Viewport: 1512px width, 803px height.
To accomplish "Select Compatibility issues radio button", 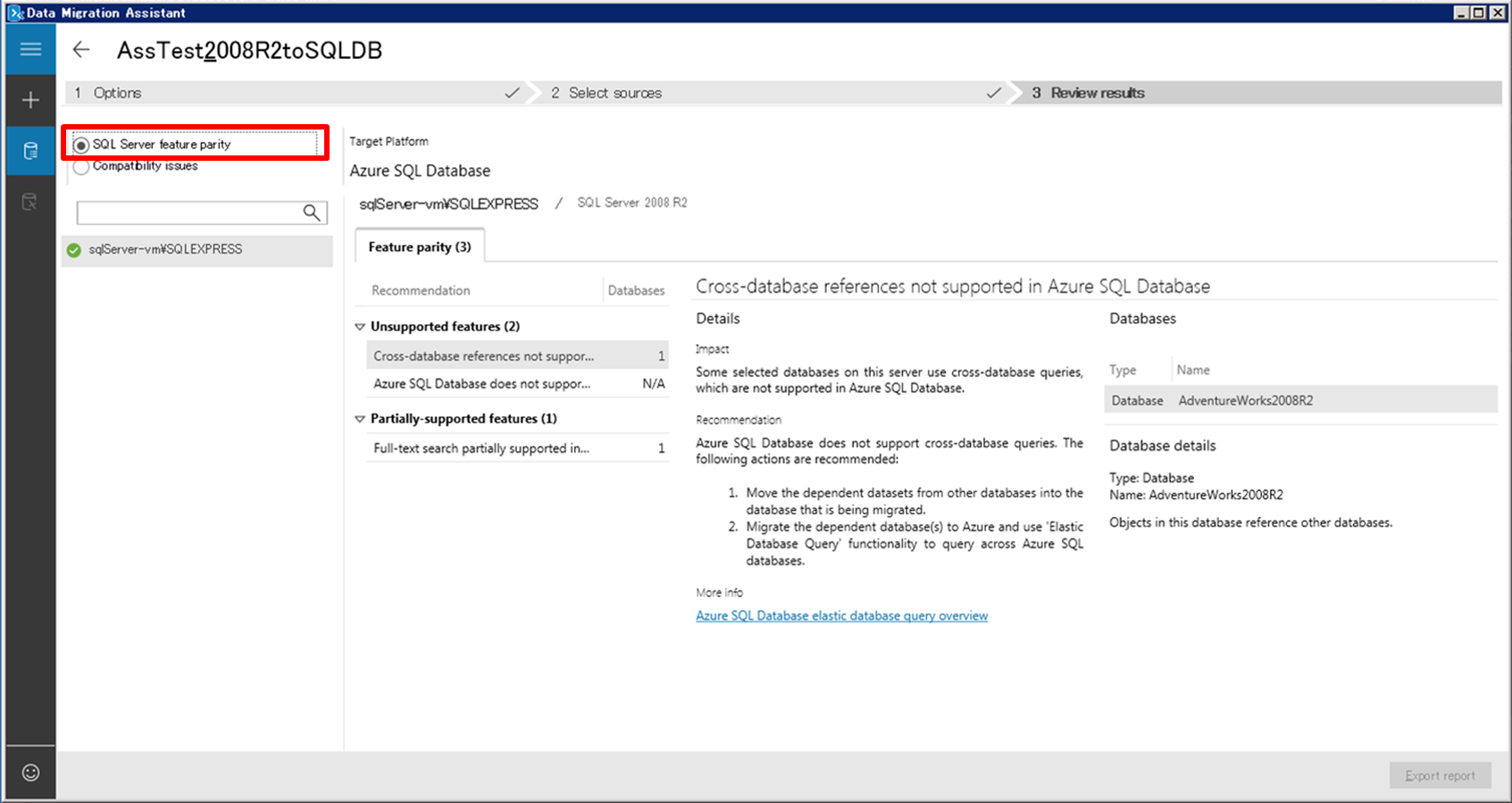I will click(81, 167).
